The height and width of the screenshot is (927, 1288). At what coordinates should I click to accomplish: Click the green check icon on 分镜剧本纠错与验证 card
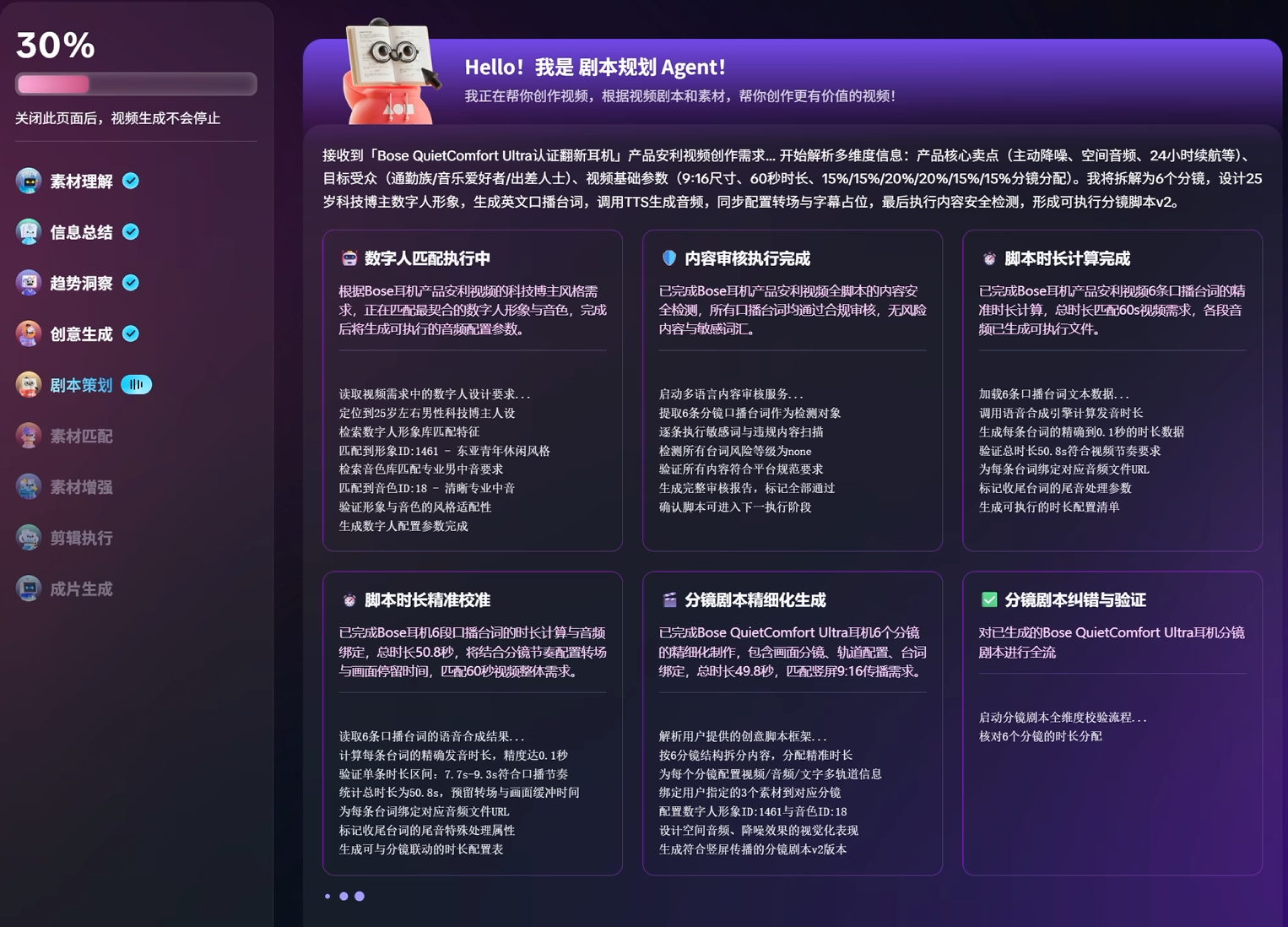(987, 599)
